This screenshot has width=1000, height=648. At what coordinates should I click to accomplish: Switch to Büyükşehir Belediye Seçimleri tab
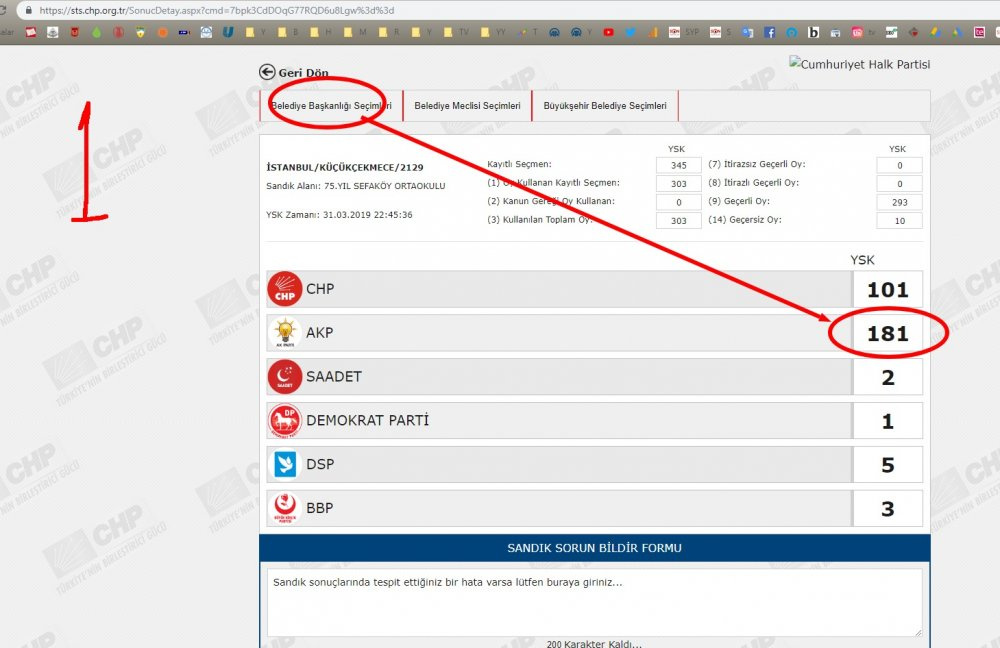click(605, 106)
